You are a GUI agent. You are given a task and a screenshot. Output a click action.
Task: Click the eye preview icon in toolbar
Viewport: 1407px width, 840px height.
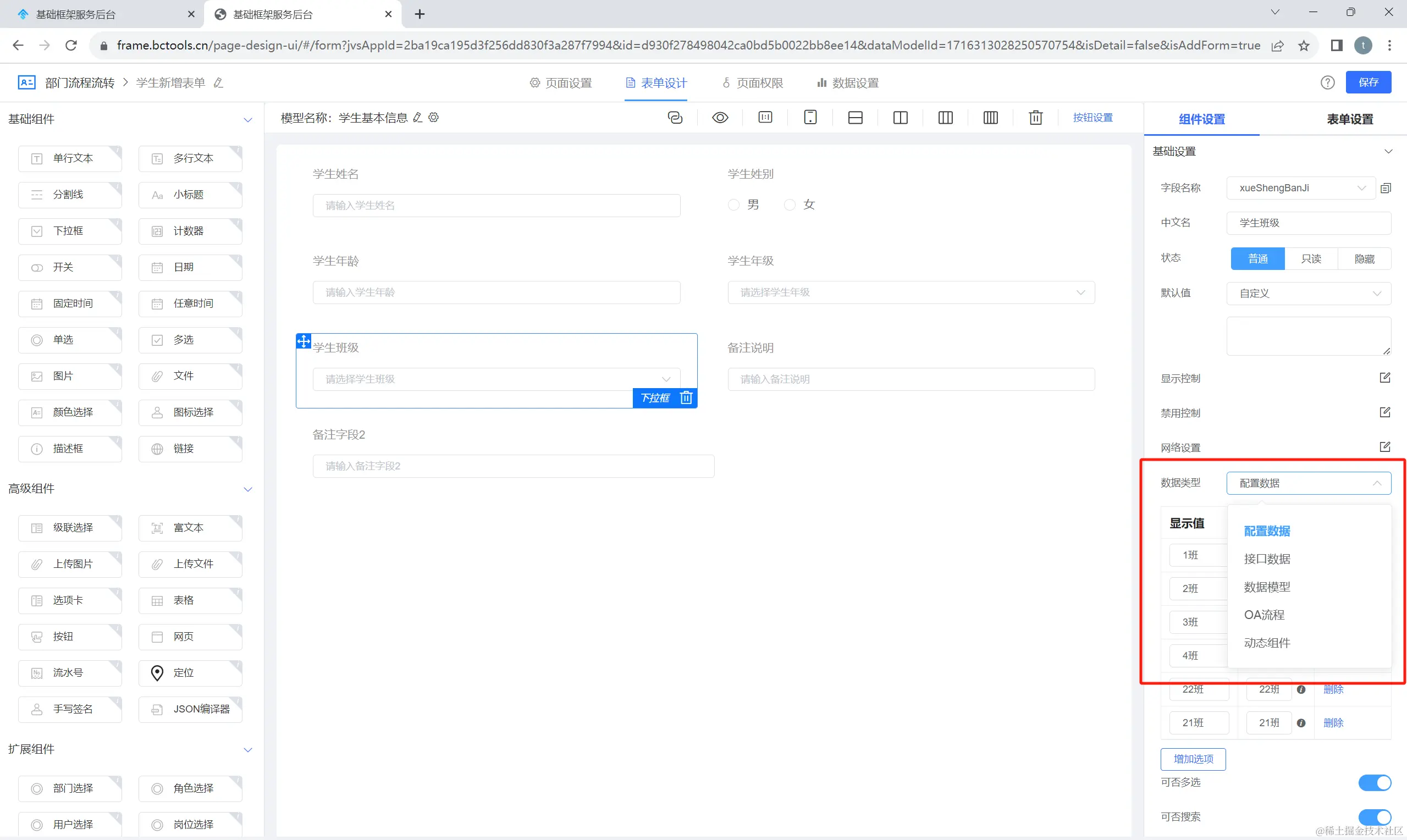point(720,118)
